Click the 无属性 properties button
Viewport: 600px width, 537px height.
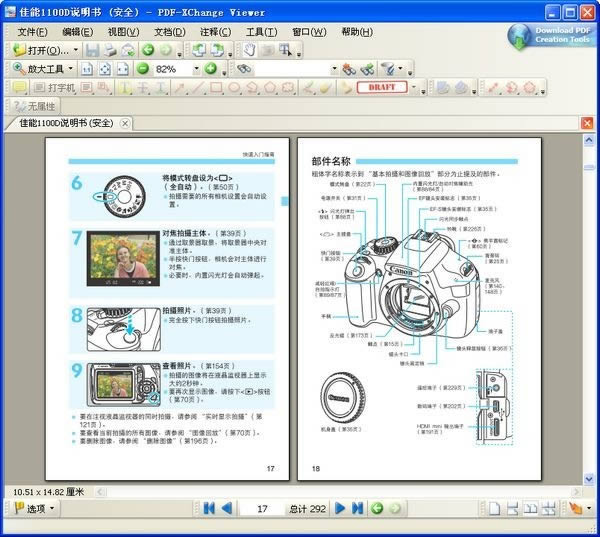pyautogui.click(x=34, y=106)
